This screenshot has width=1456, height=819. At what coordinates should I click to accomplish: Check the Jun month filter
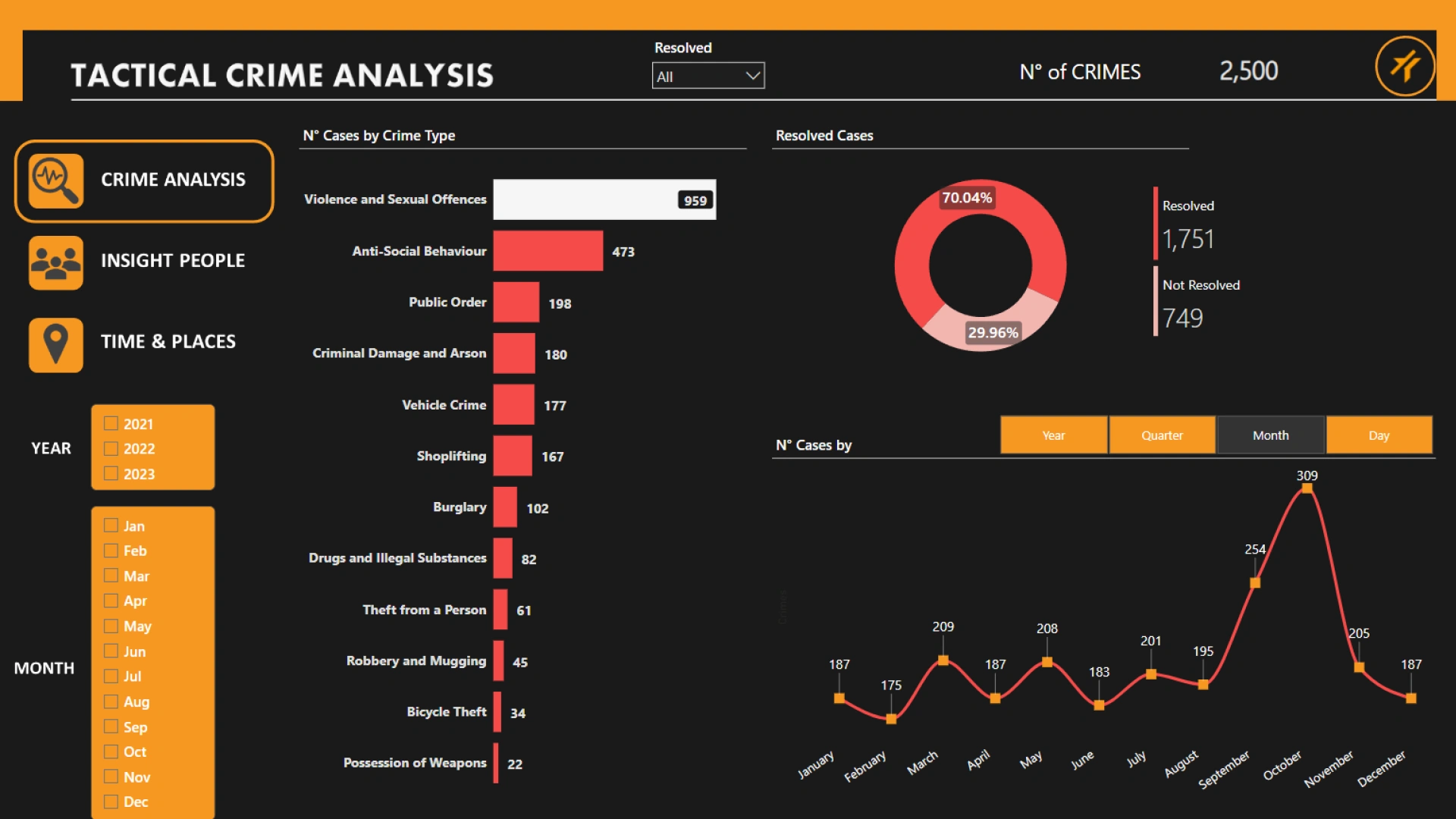coord(111,651)
